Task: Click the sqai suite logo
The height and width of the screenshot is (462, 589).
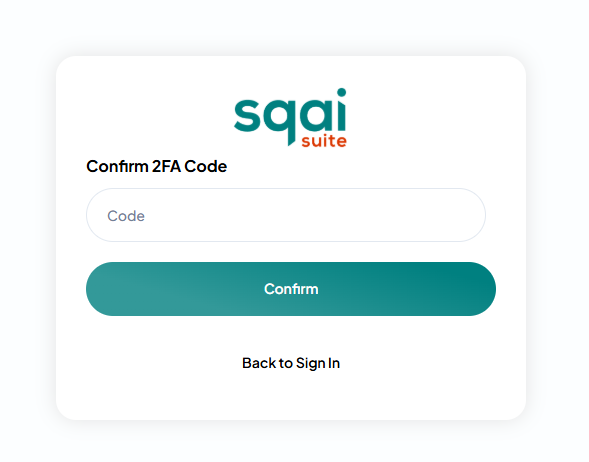Action: 290,117
